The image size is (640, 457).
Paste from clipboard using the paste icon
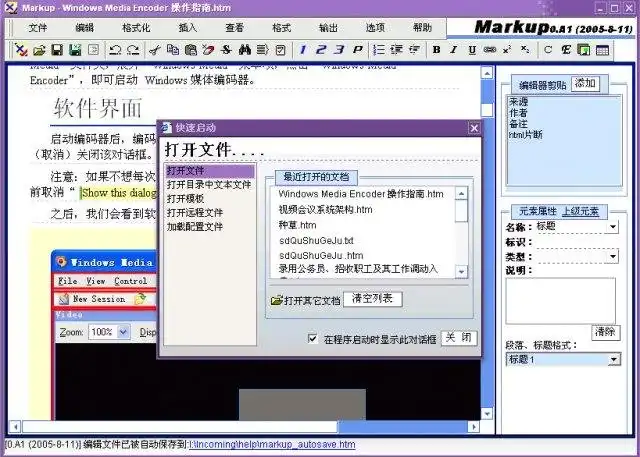pos(191,50)
